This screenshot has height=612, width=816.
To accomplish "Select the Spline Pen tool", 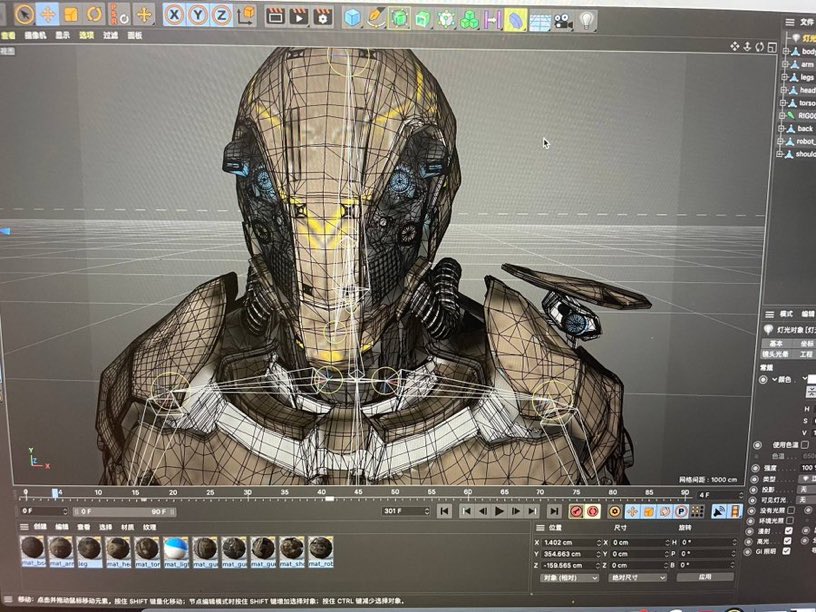I will click(376, 19).
